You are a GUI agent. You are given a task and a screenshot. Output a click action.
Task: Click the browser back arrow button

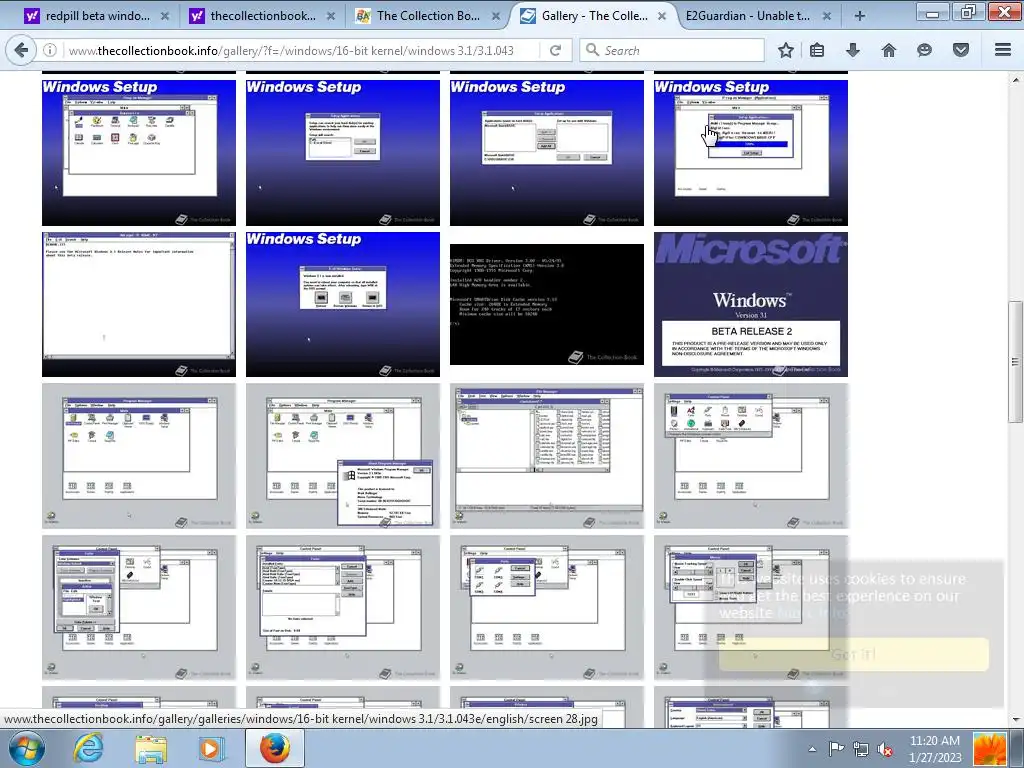click(22, 50)
